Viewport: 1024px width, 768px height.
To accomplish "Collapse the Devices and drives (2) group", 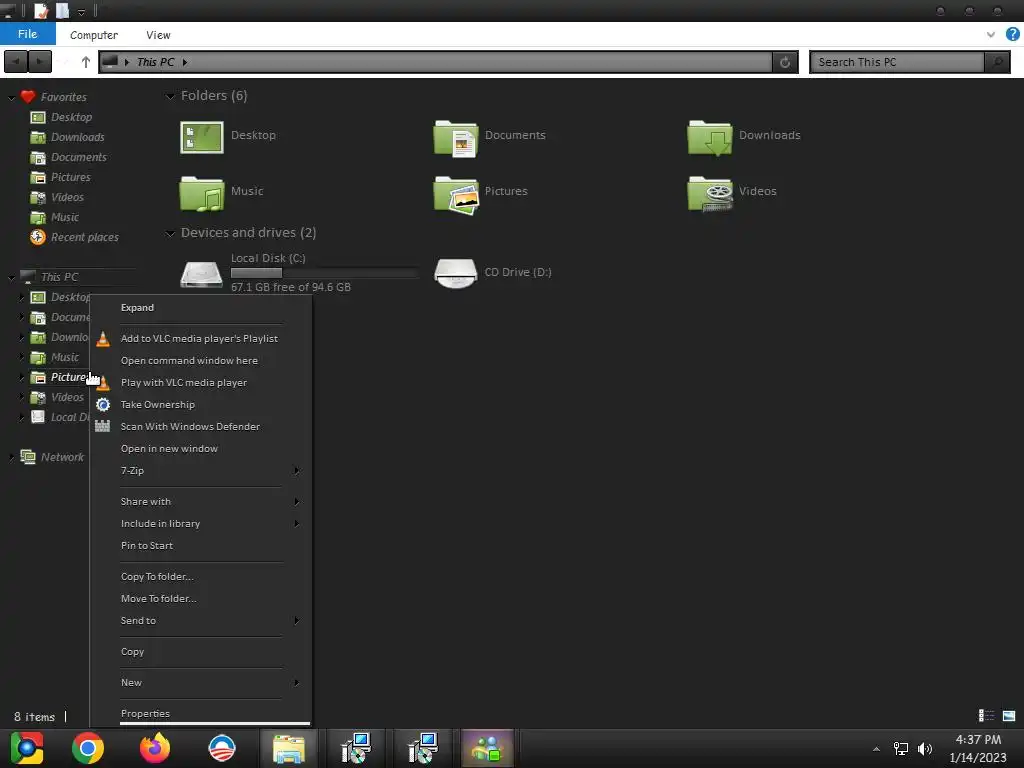I will coord(170,233).
